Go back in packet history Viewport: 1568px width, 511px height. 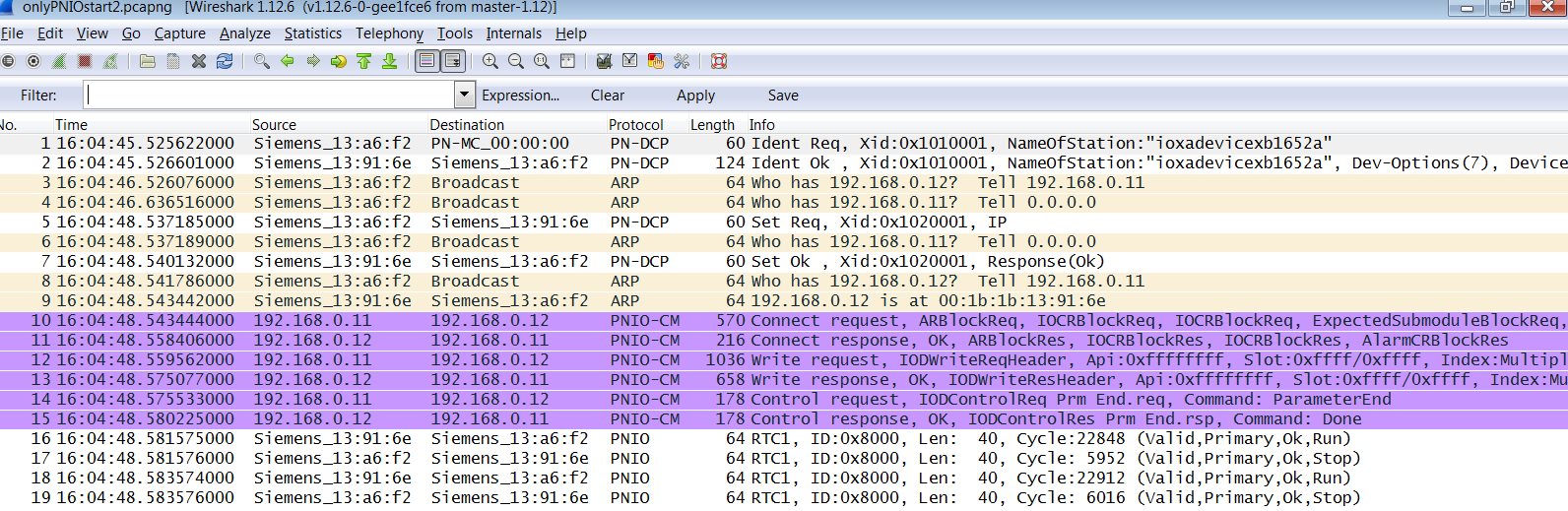tap(288, 61)
